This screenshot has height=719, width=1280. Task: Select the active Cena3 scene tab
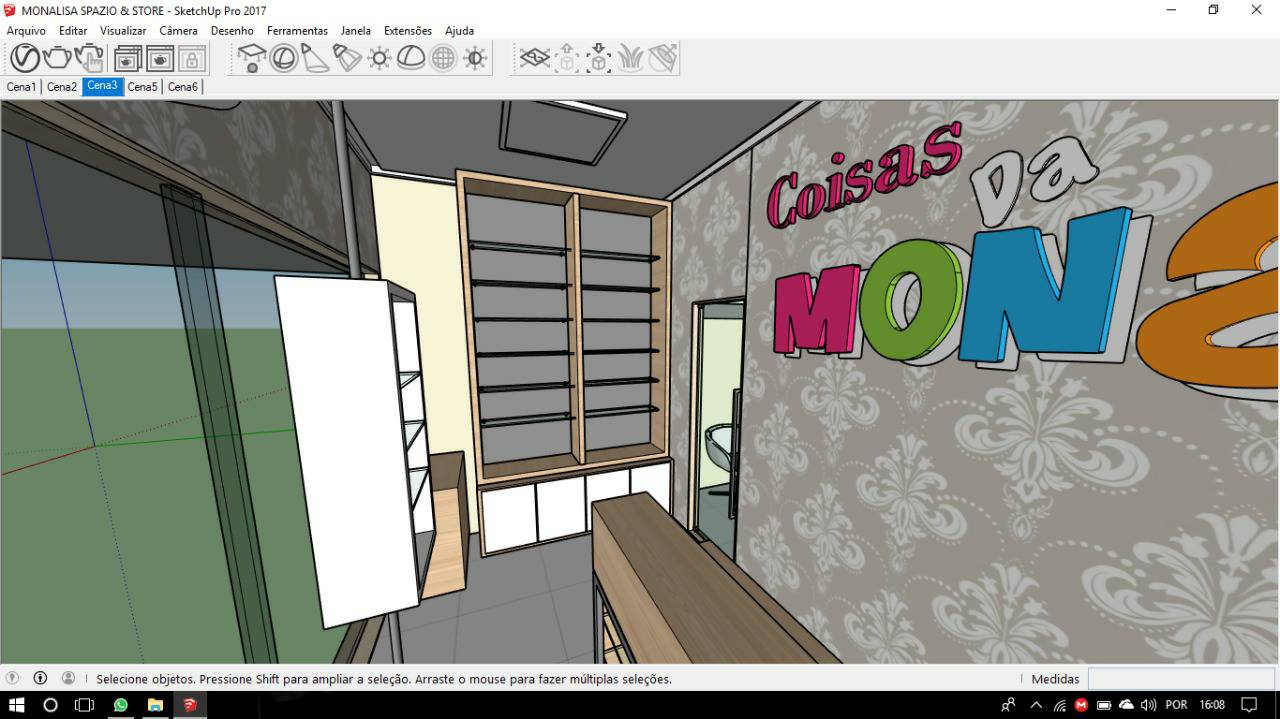[102, 86]
